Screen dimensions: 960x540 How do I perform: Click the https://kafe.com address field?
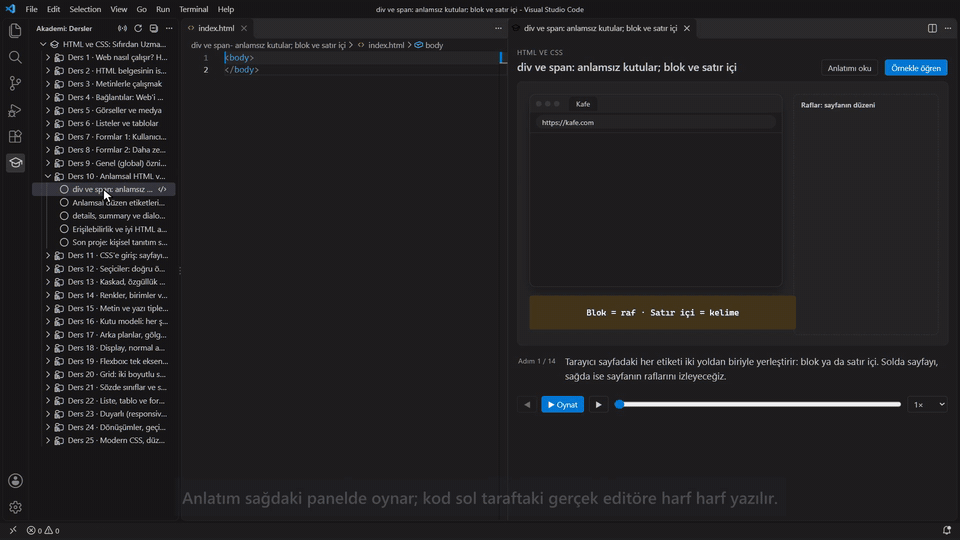[655, 122]
